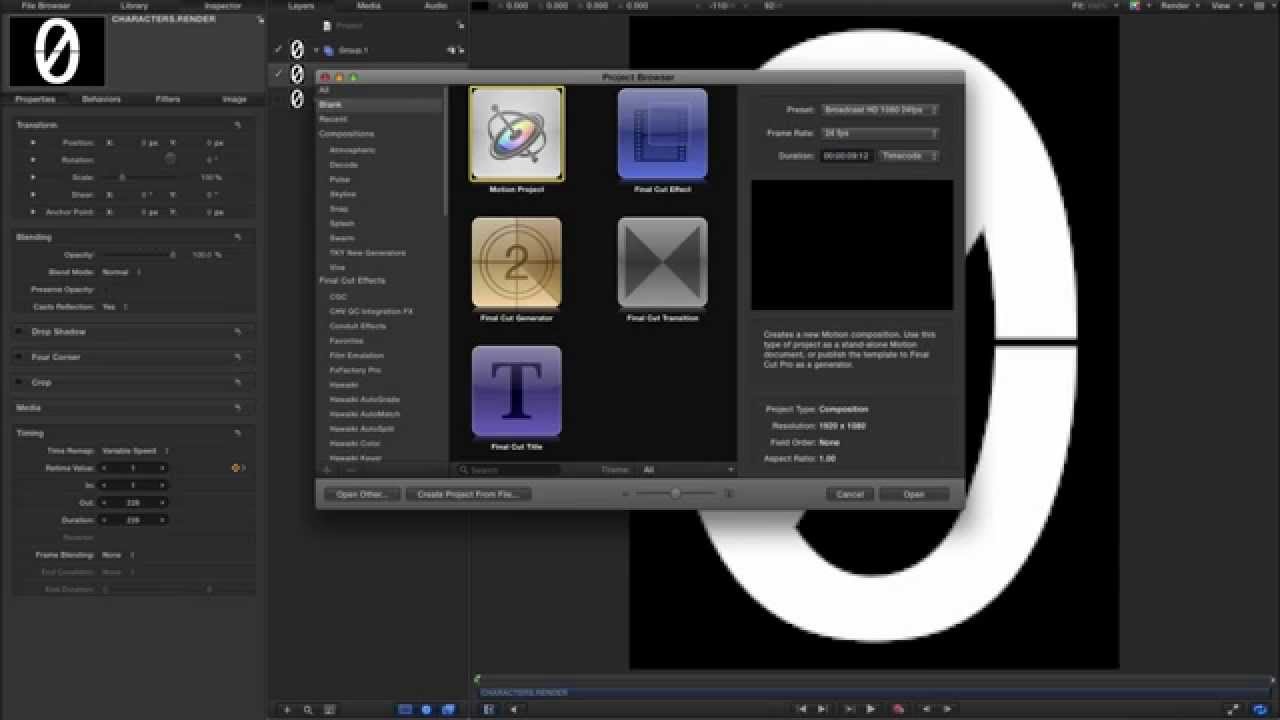The height and width of the screenshot is (720, 1280).
Task: Click the keyframe diamond next to Retime Value
Action: (x=236, y=468)
